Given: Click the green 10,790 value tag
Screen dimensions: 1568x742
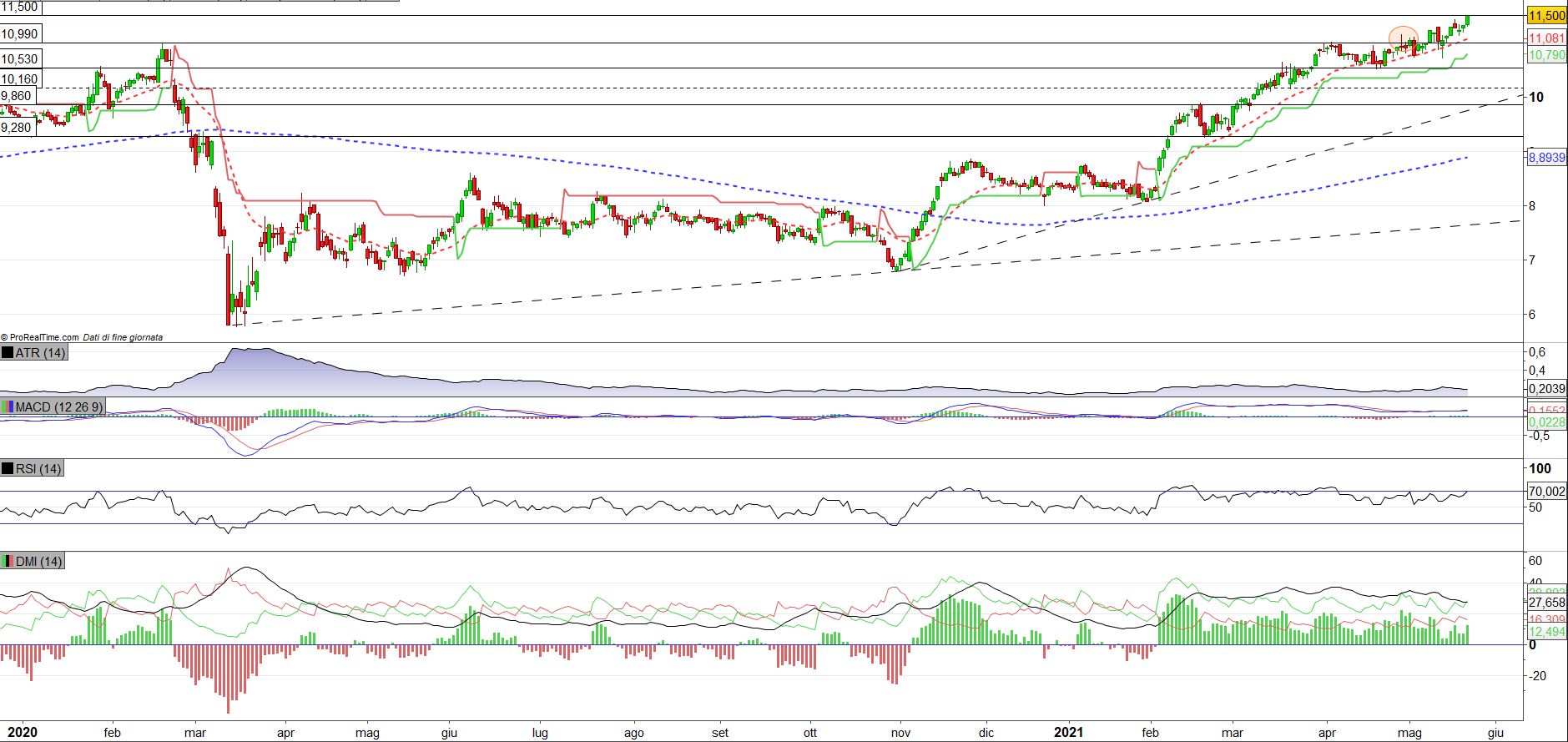Looking at the screenshot, I should pyautogui.click(x=1546, y=56).
